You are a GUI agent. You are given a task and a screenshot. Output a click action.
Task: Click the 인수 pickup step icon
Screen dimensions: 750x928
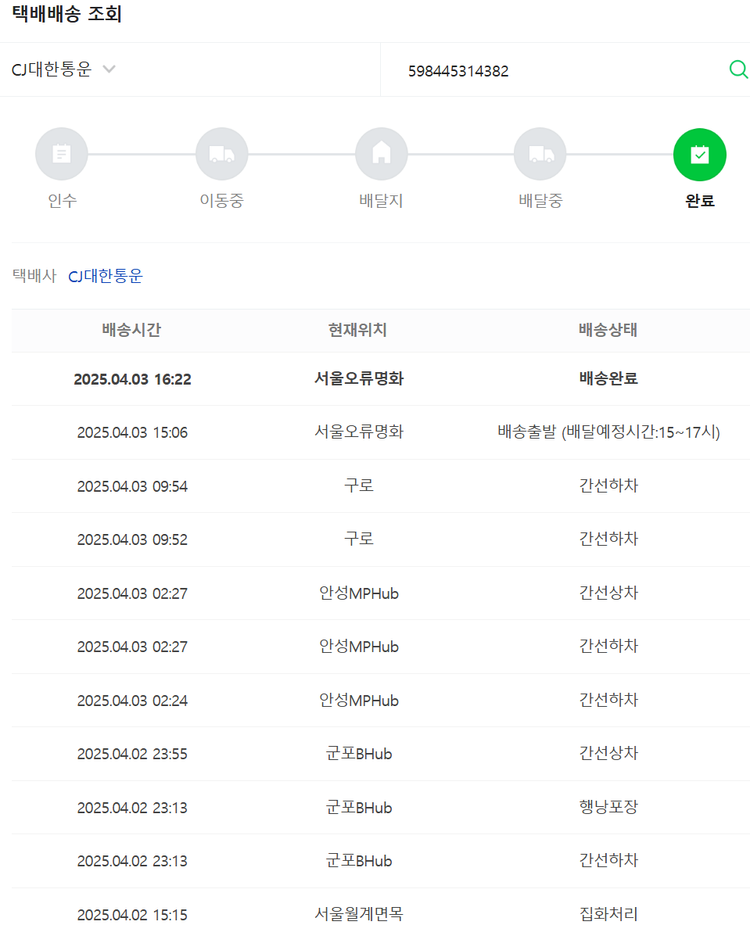(61, 154)
